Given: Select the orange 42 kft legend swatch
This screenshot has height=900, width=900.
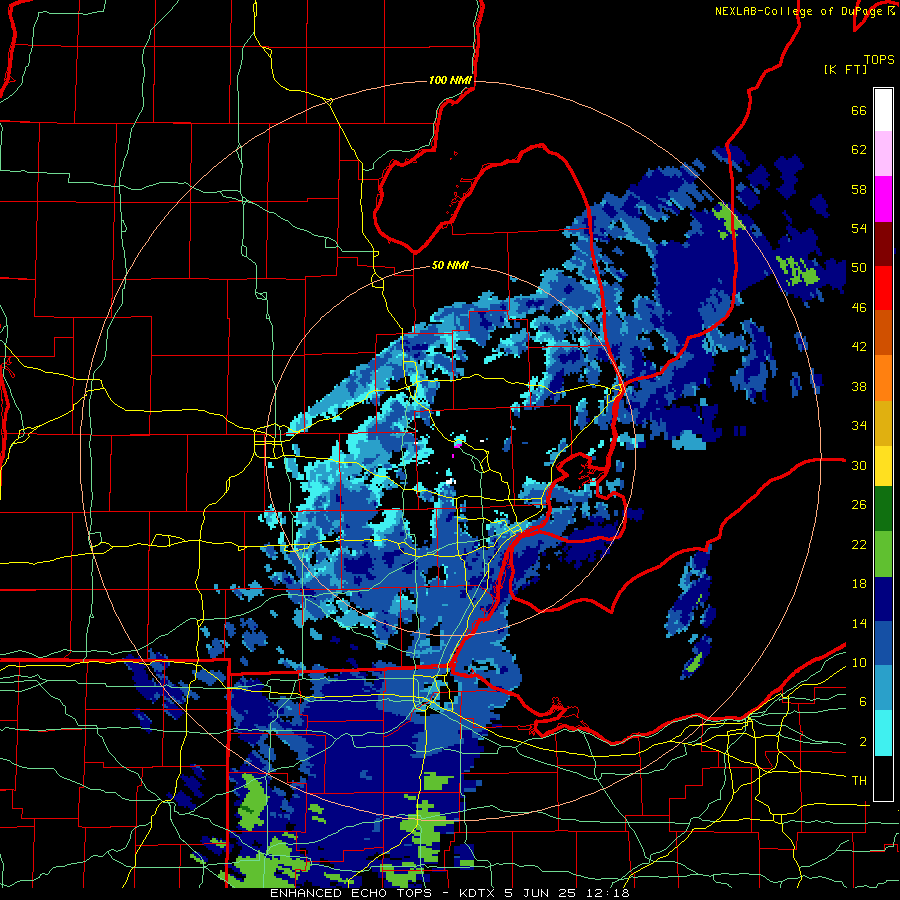Looking at the screenshot, I should pos(883,378).
